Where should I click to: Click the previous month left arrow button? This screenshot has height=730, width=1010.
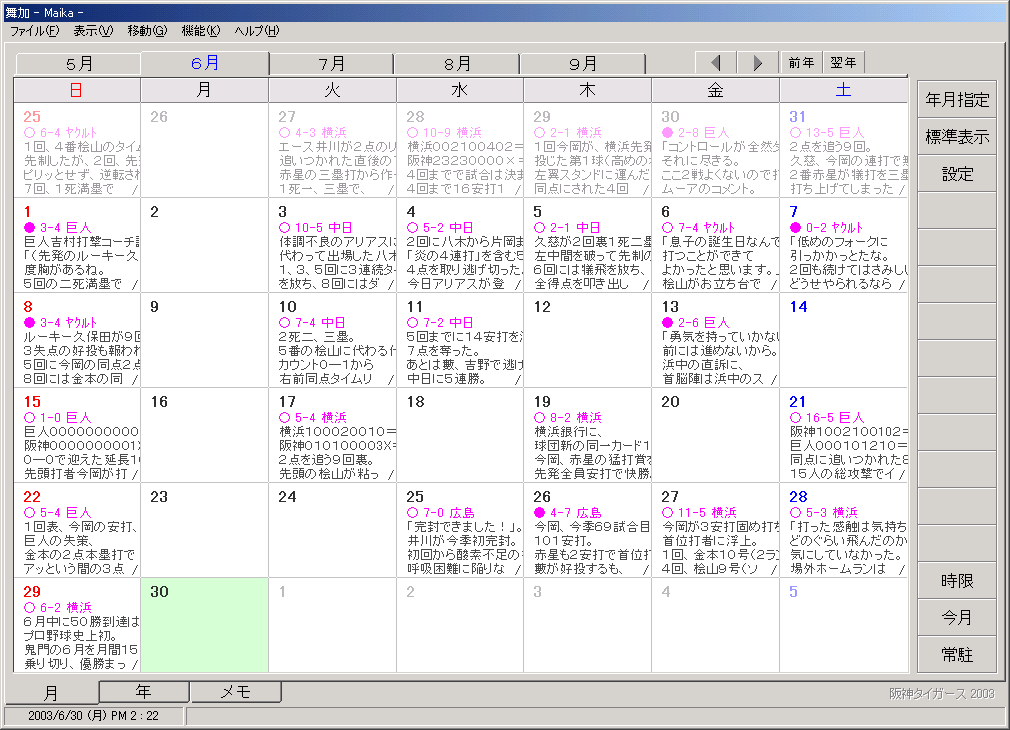pos(716,62)
